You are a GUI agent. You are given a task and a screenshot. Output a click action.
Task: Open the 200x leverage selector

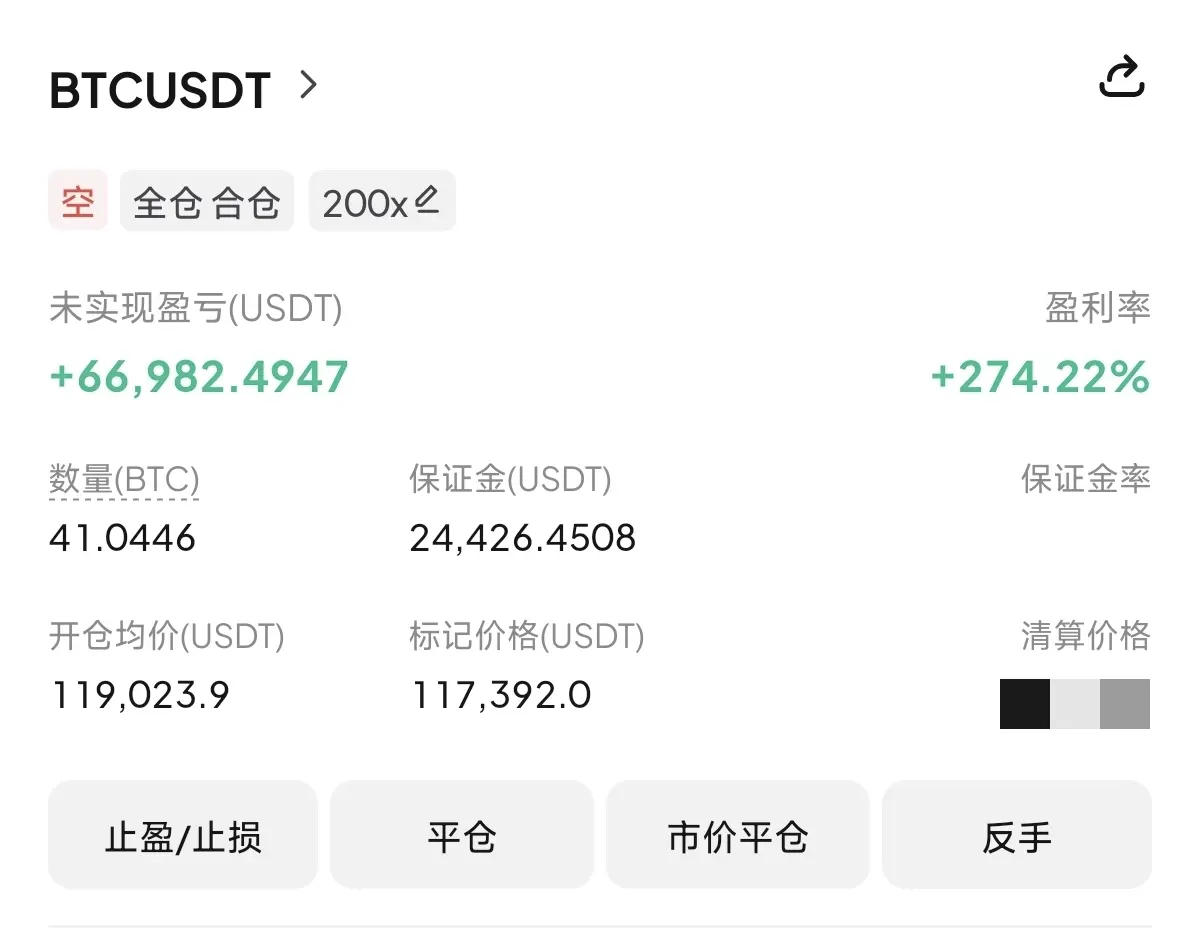pos(382,201)
